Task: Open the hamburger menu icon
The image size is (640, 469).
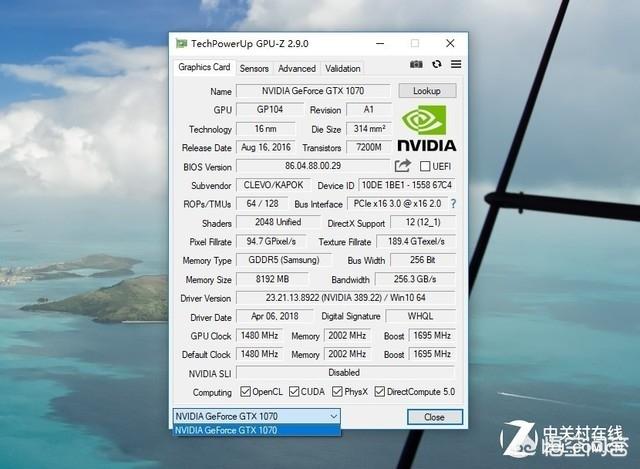Action: (456, 64)
